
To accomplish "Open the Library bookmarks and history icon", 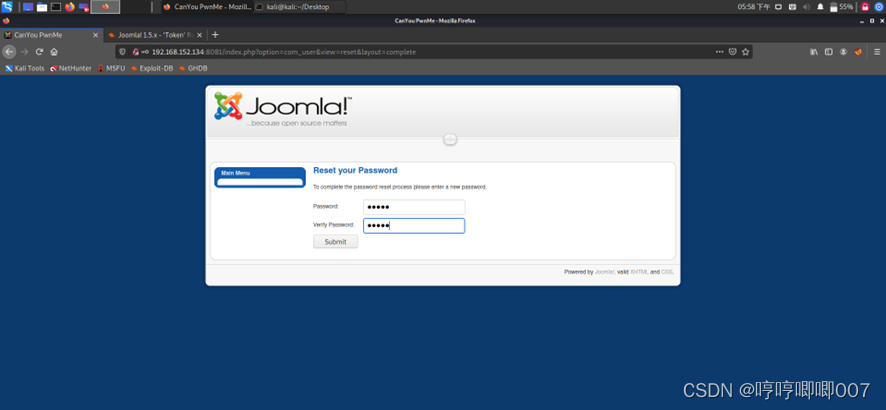I will 814,51.
